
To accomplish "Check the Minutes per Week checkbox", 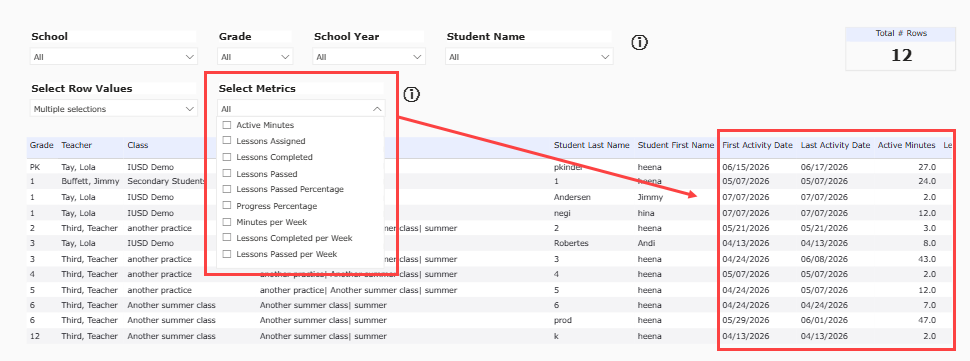I will 226,222.
